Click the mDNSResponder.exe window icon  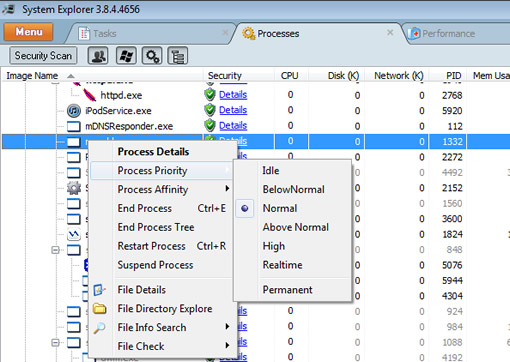pos(74,126)
